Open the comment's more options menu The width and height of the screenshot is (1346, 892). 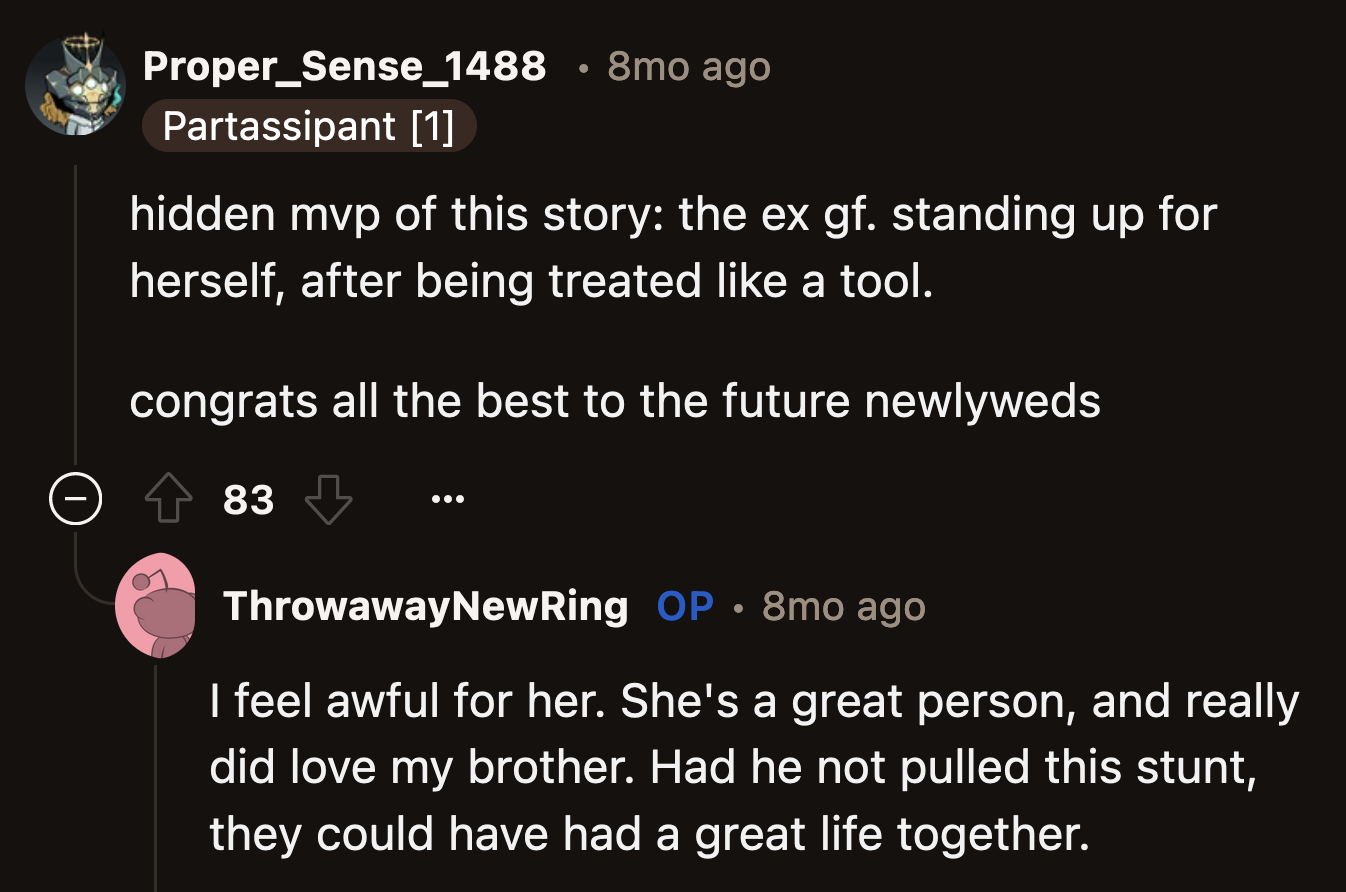coord(449,498)
